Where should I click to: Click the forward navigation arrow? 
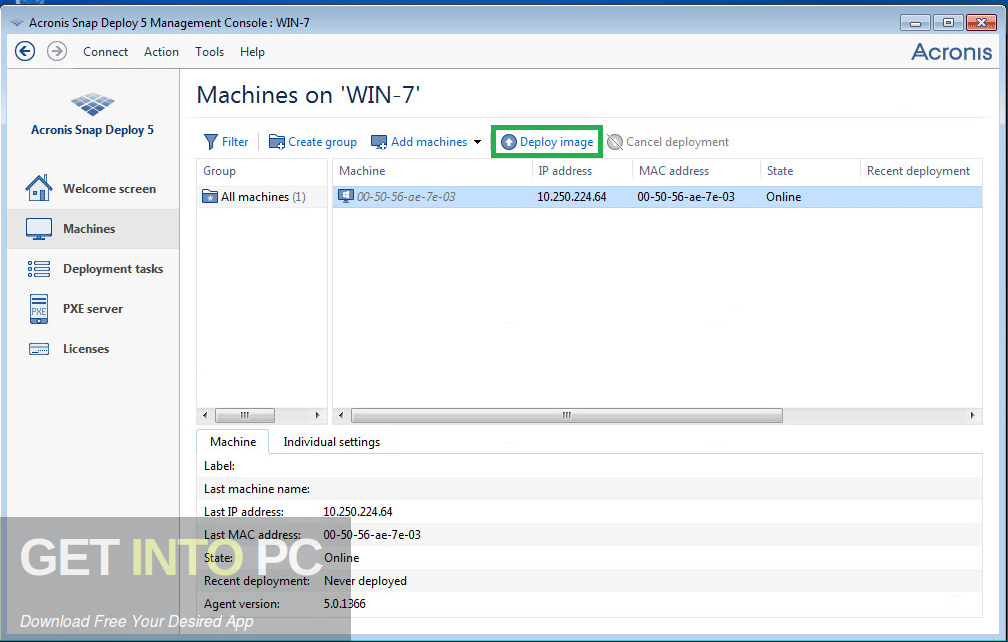point(57,51)
